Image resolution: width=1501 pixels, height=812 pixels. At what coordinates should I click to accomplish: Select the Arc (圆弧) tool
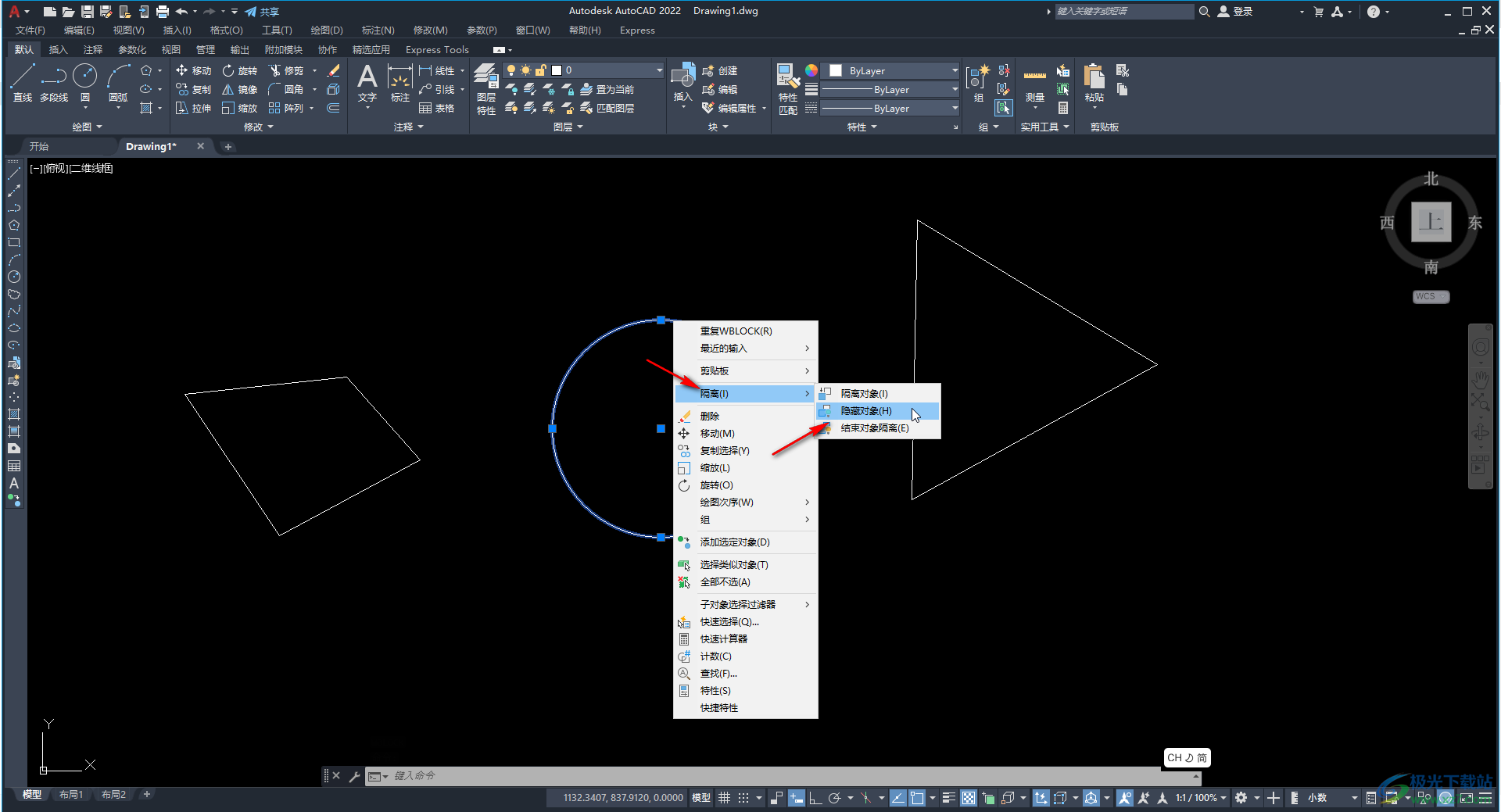[118, 83]
